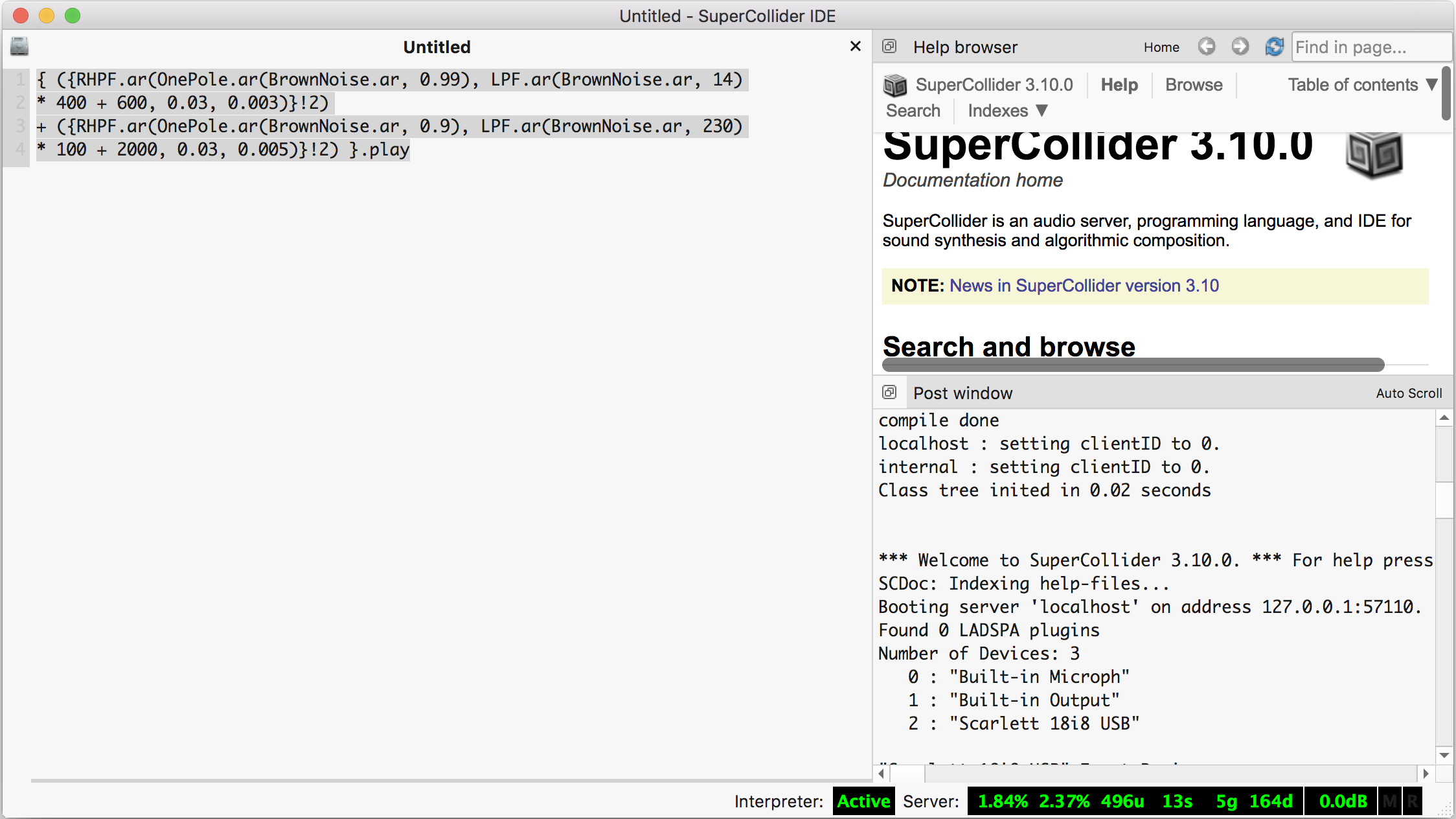Click the code line ending with }.play

point(223,150)
